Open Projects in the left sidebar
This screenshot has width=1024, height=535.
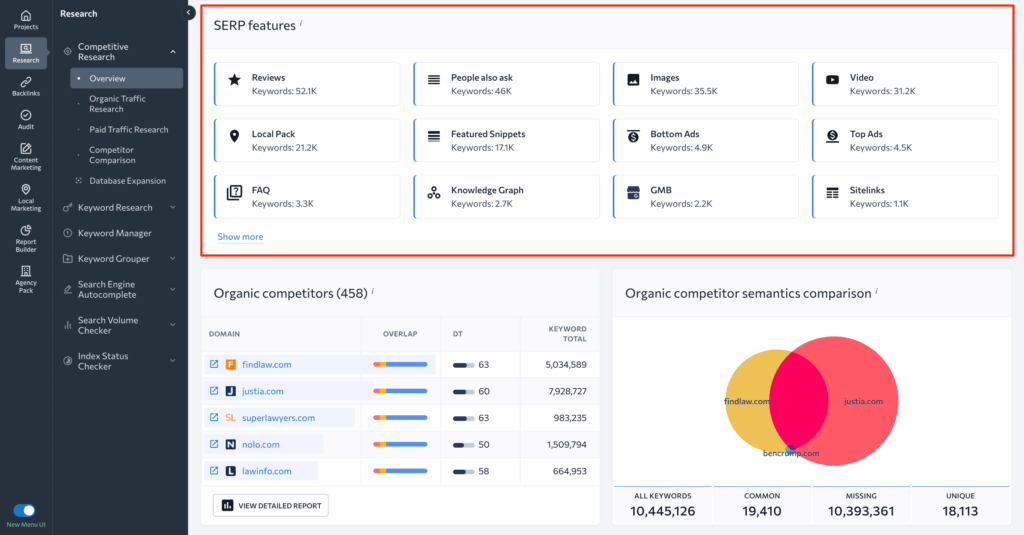(26, 19)
